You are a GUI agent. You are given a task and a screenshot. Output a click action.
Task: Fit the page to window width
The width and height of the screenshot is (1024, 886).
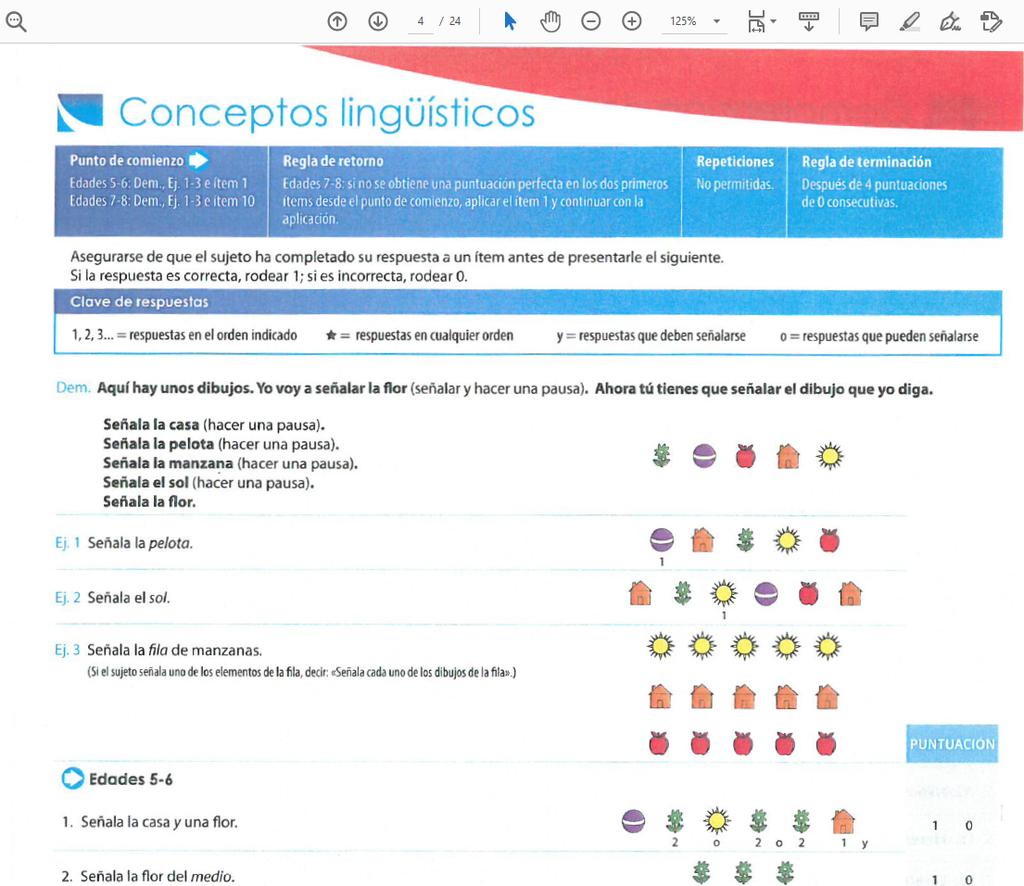tap(755, 20)
